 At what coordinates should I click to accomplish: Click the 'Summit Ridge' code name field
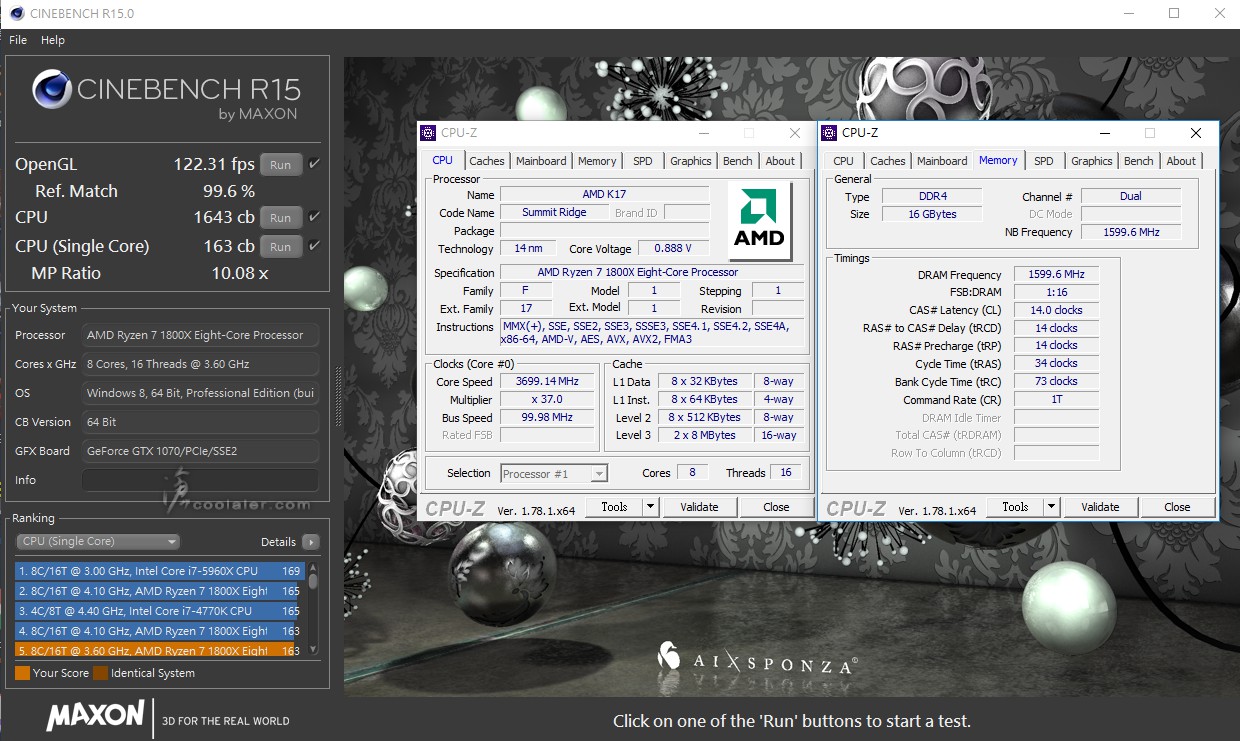pos(554,212)
